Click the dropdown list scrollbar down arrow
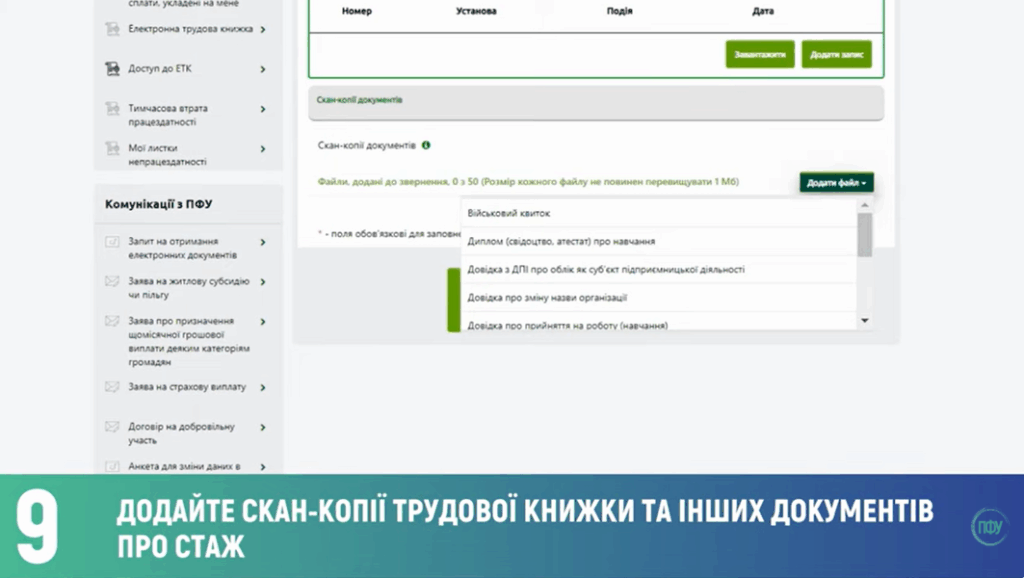This screenshot has height=578, width=1024. coord(865,321)
